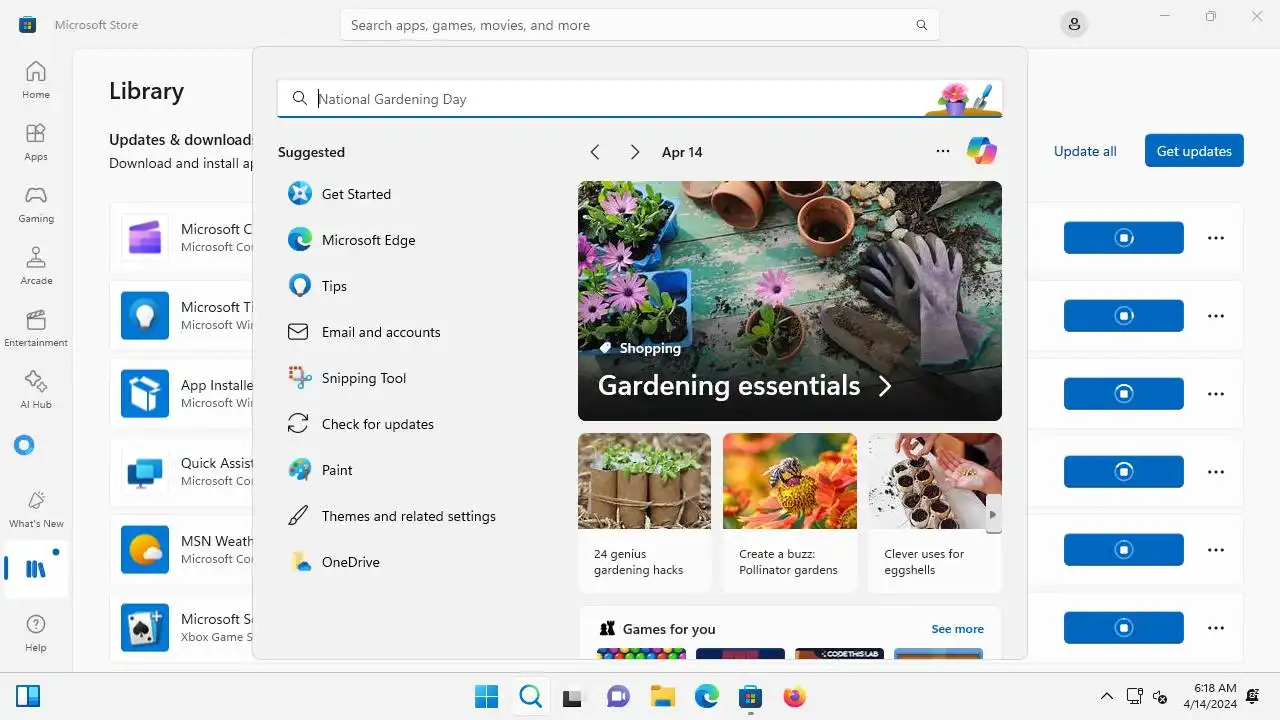The image size is (1280, 720).
Task: Click the Store profile account icon
Action: tap(1074, 25)
